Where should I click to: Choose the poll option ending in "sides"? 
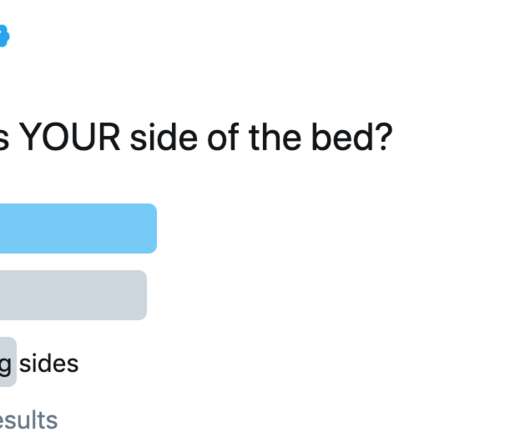(39, 364)
